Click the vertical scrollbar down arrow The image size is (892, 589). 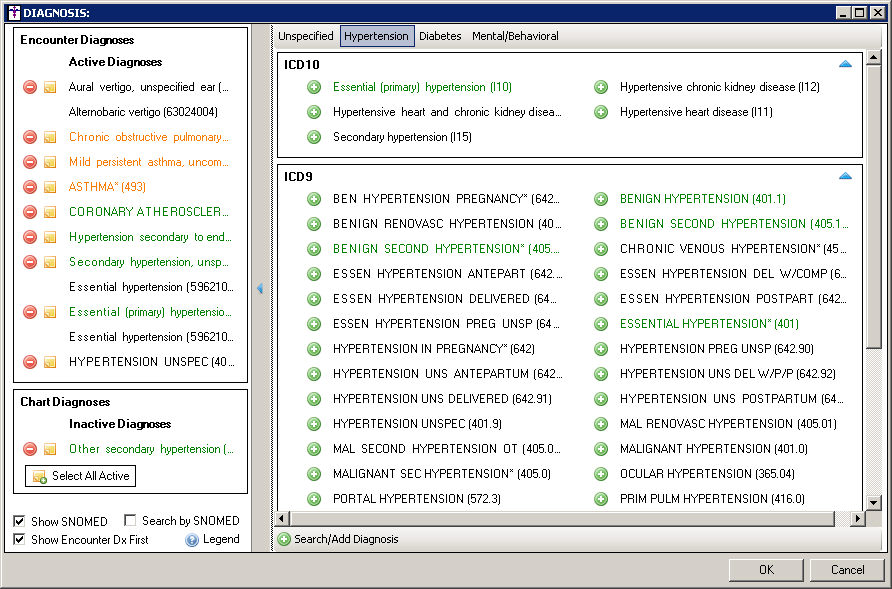pos(874,503)
